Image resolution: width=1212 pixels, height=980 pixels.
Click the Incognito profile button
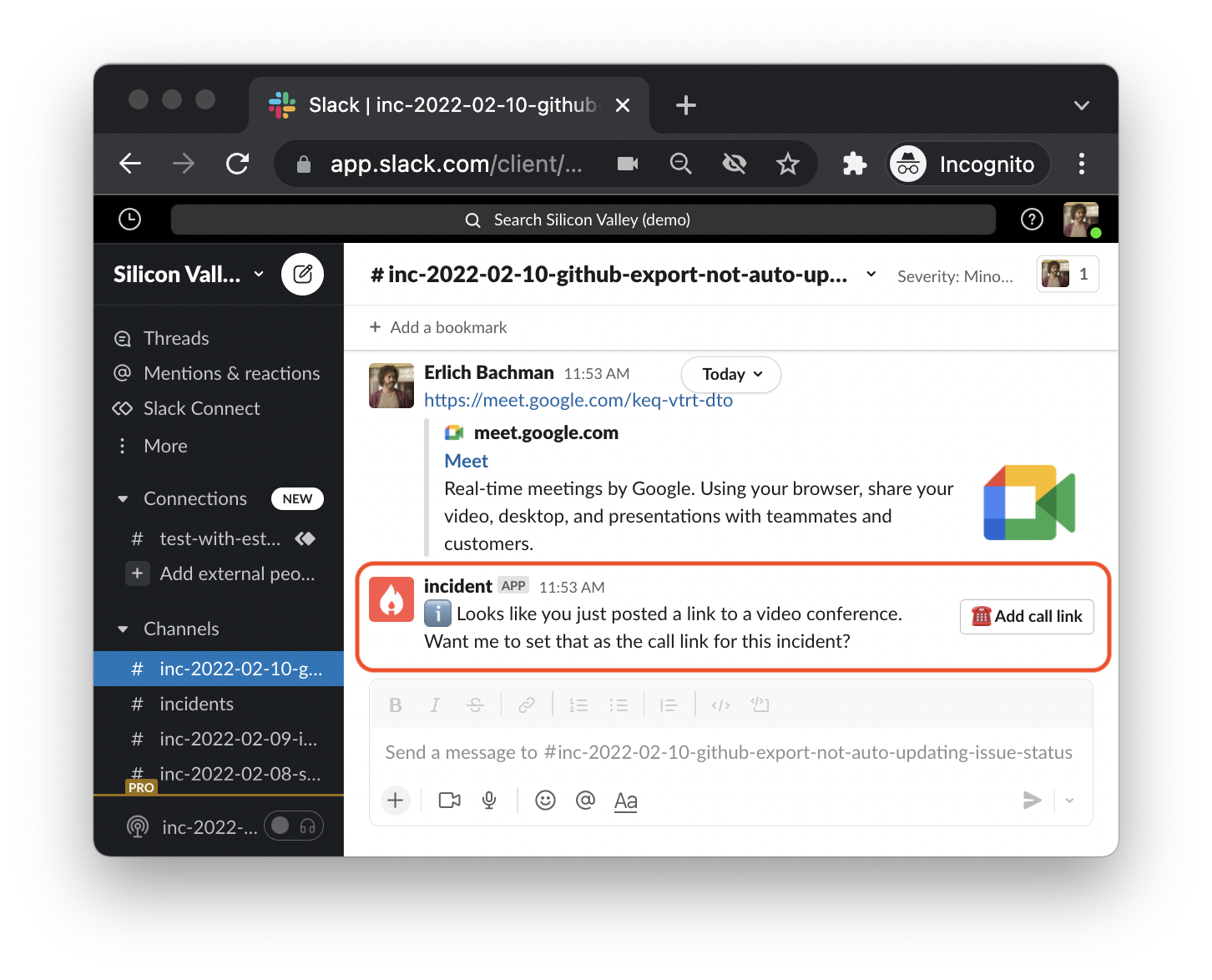(x=967, y=164)
